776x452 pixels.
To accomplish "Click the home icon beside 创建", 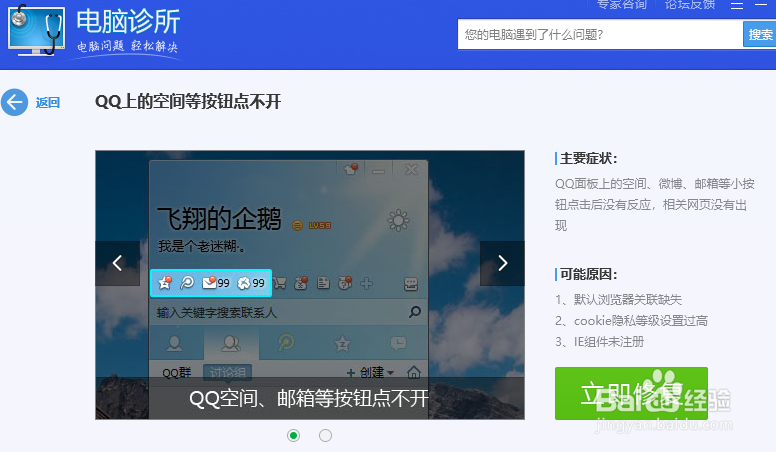I will pos(414,372).
